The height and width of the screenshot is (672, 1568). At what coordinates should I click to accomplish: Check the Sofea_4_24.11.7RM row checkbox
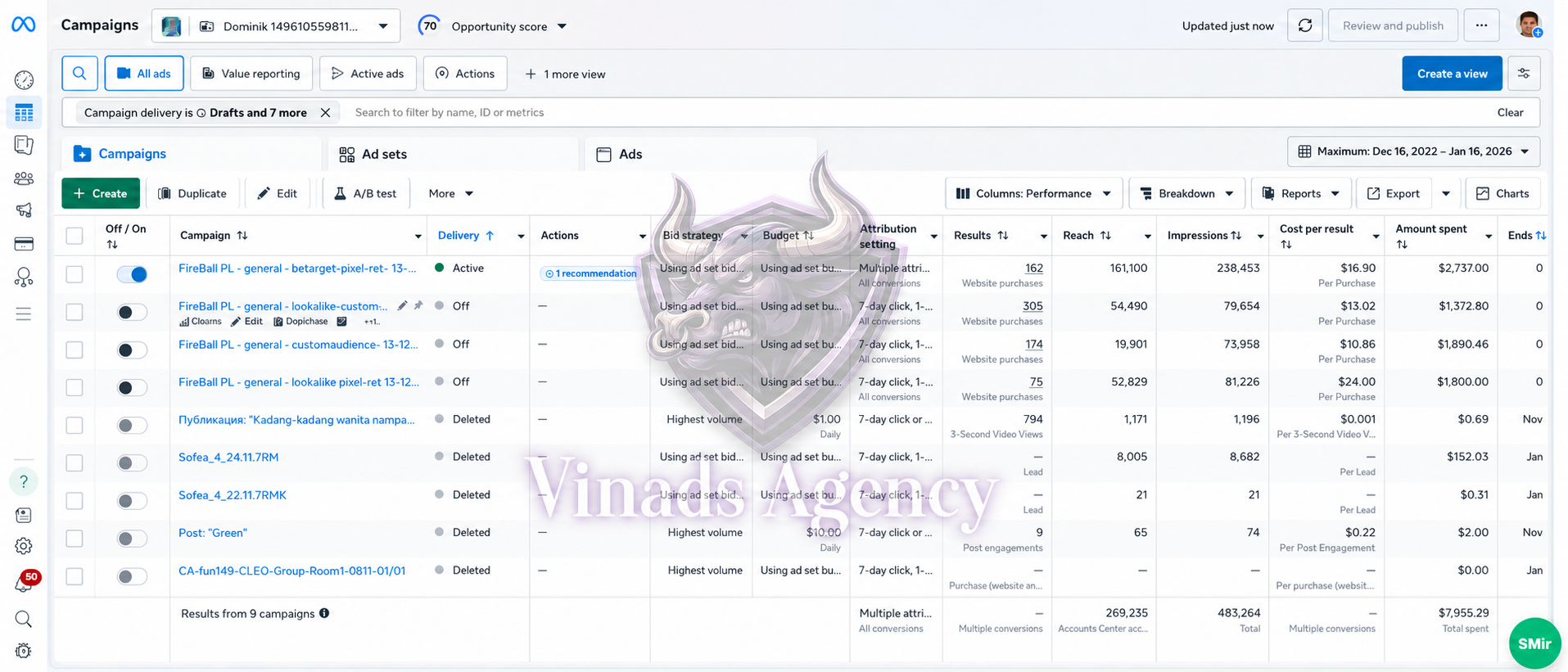pos(75,463)
